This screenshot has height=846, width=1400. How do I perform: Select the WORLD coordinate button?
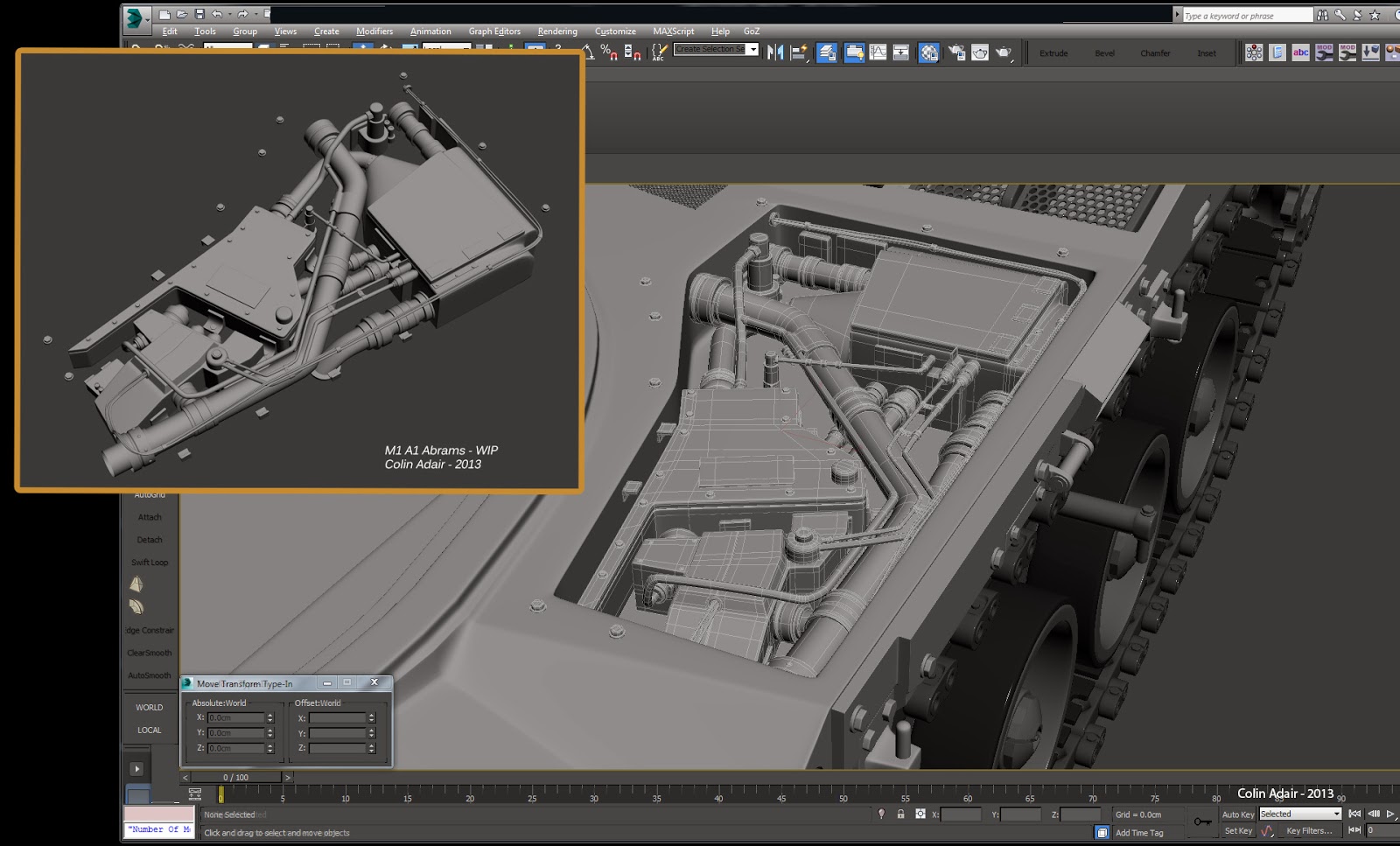pyautogui.click(x=150, y=708)
